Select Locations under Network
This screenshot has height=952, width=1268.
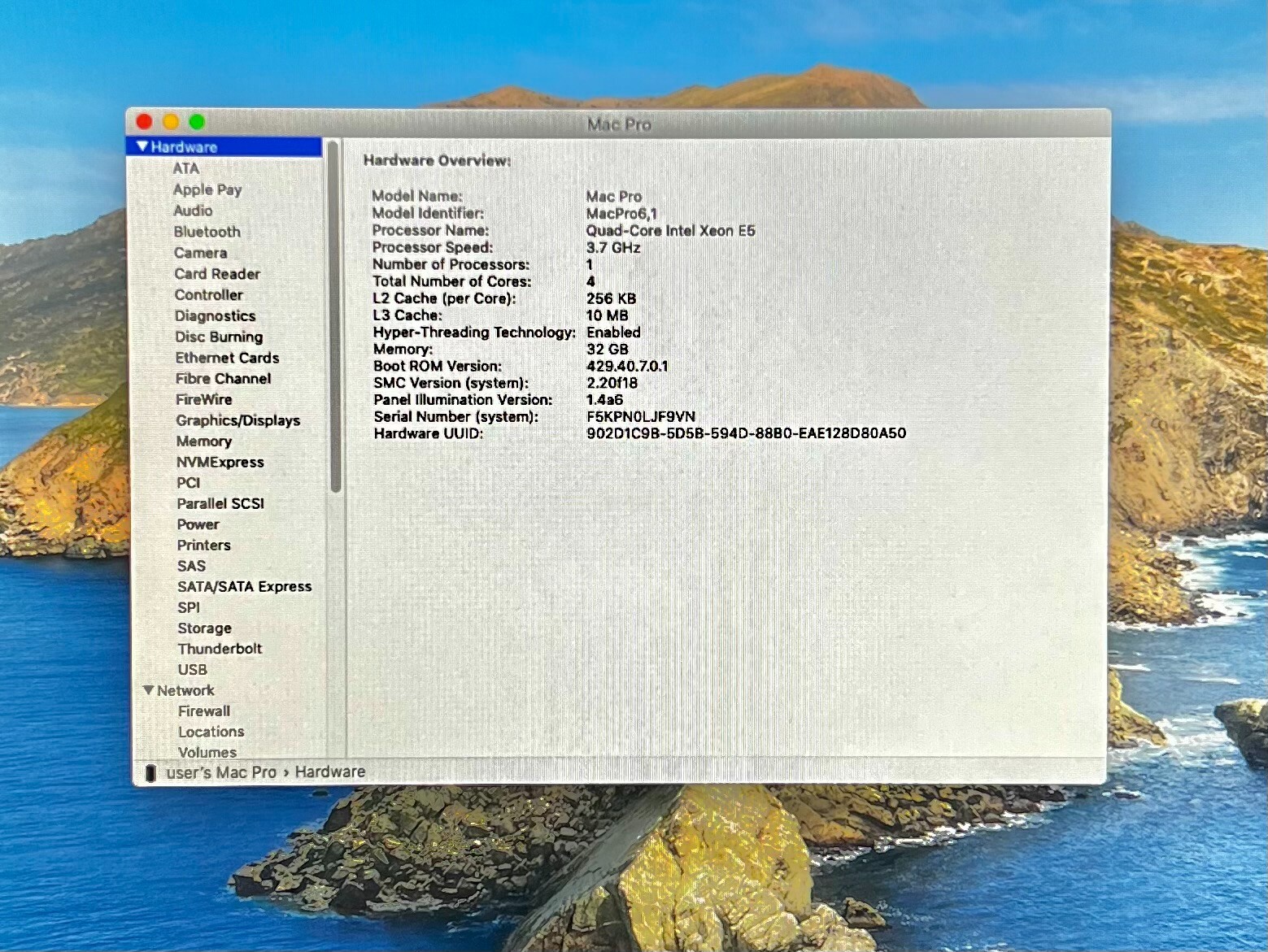click(x=211, y=732)
